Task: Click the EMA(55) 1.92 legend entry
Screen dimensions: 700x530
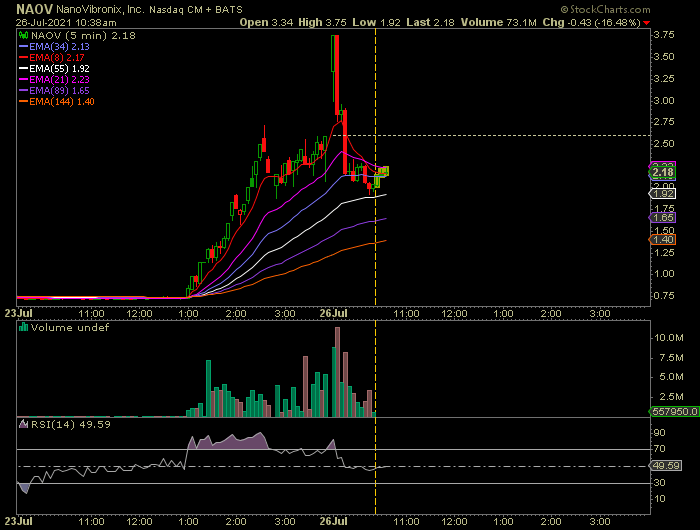Action: pos(54,69)
